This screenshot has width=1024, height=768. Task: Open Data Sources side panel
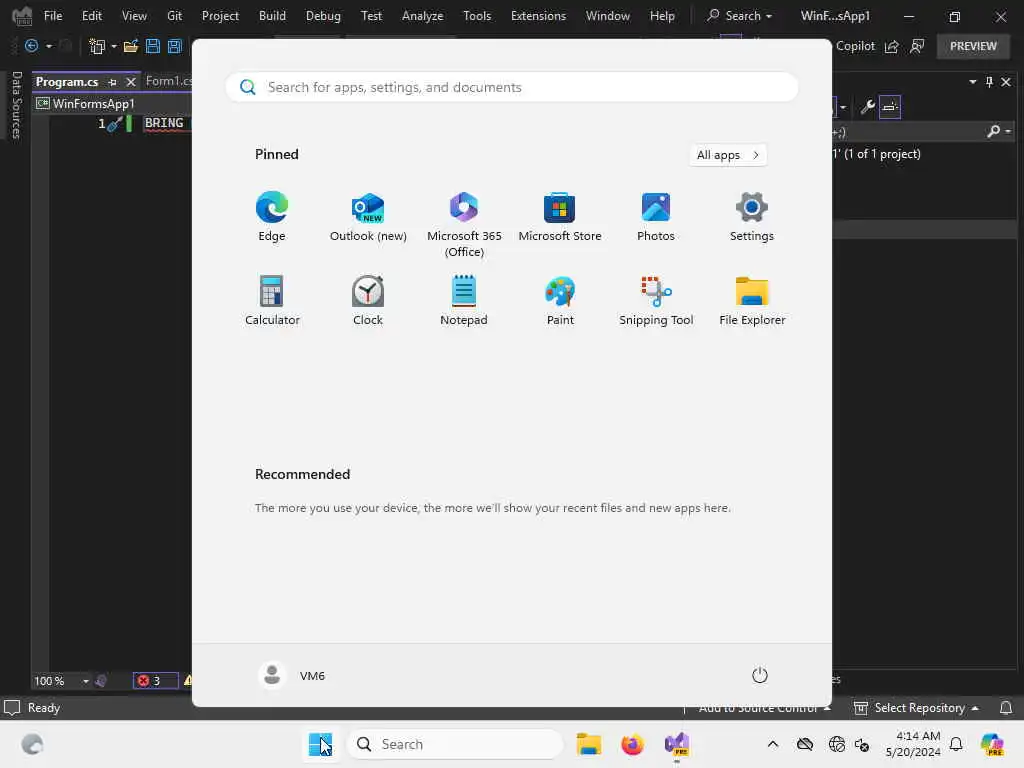coord(16,105)
